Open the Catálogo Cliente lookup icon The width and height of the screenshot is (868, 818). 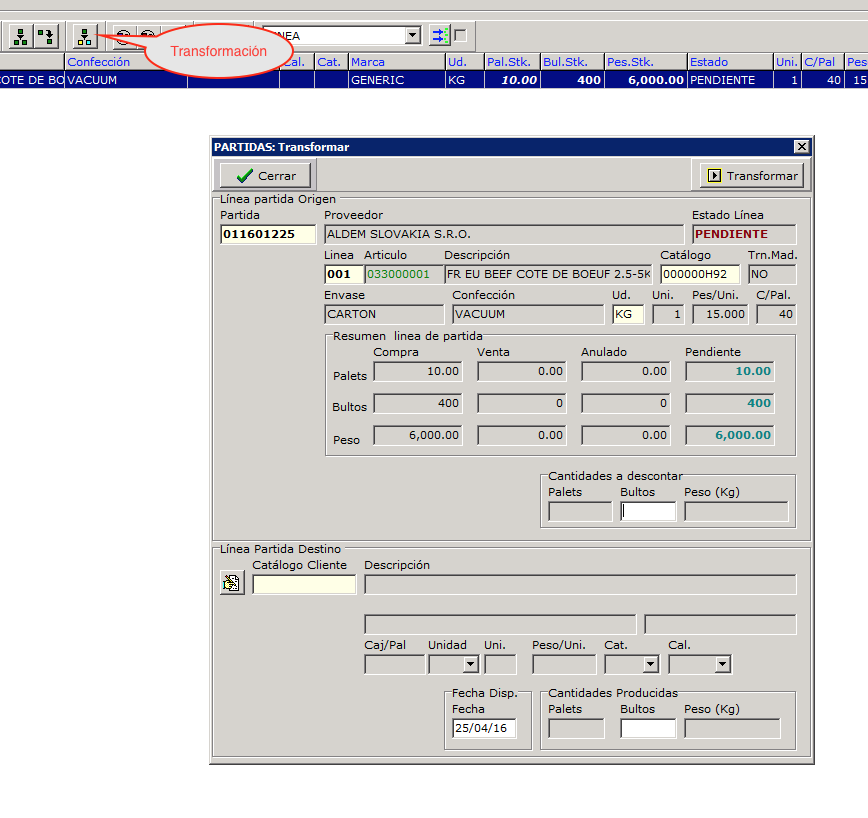click(232, 584)
